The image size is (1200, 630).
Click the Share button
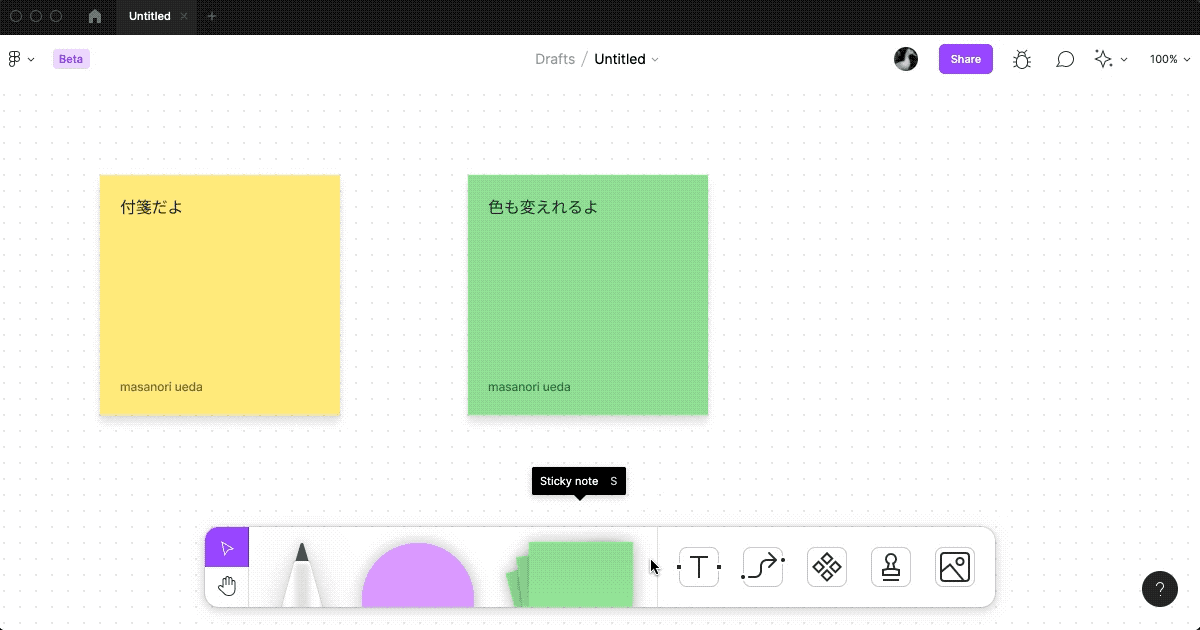tap(965, 59)
